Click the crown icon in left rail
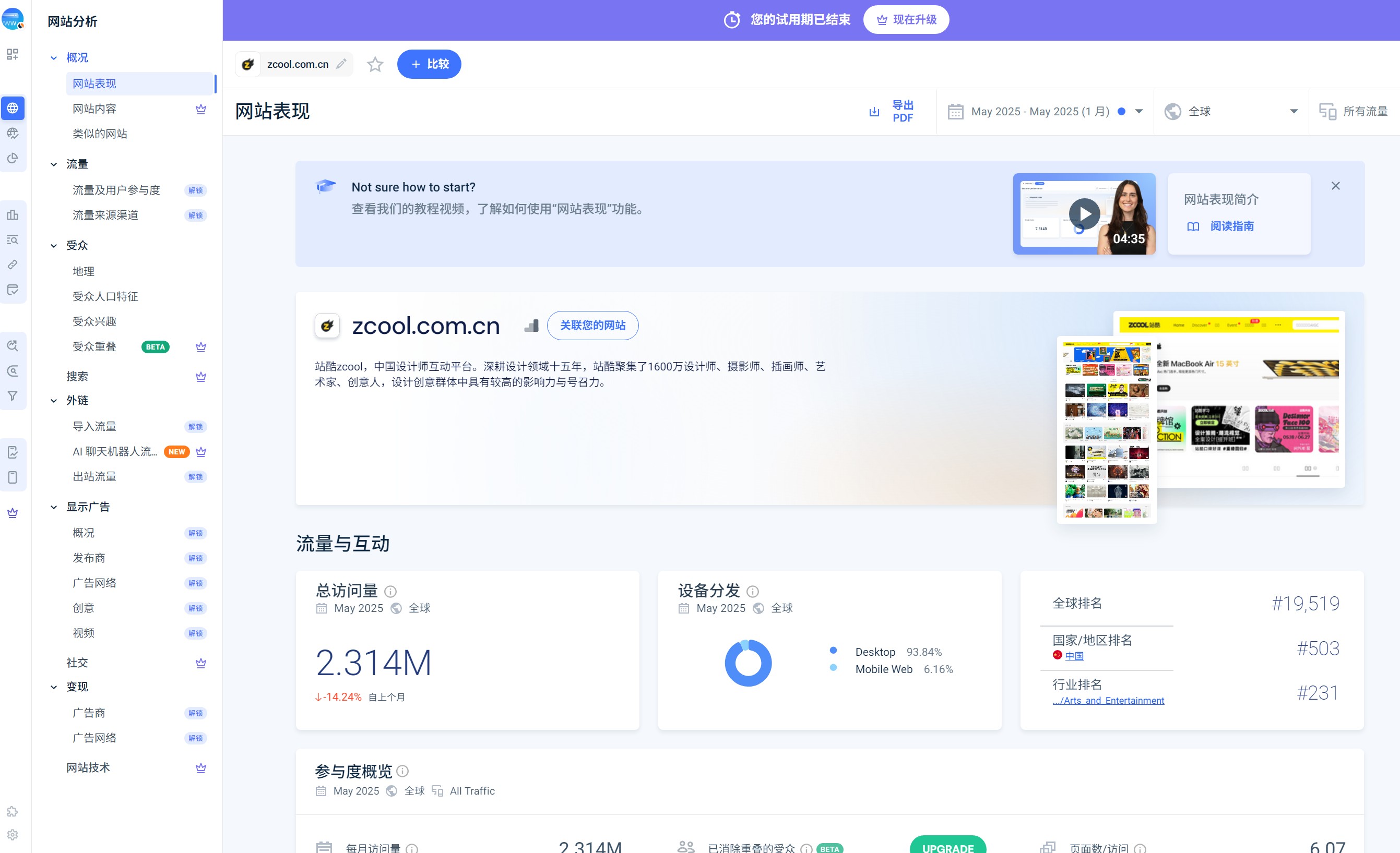 [13, 513]
